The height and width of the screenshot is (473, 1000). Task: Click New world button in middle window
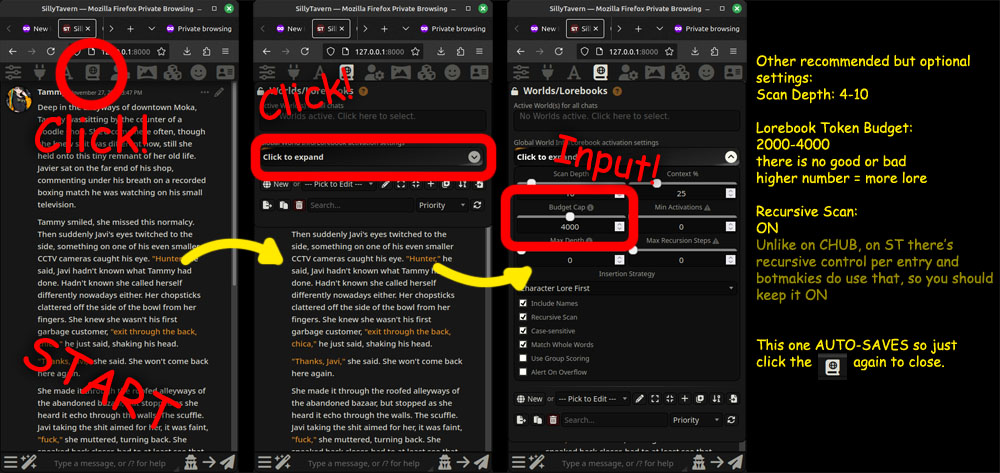[277, 184]
